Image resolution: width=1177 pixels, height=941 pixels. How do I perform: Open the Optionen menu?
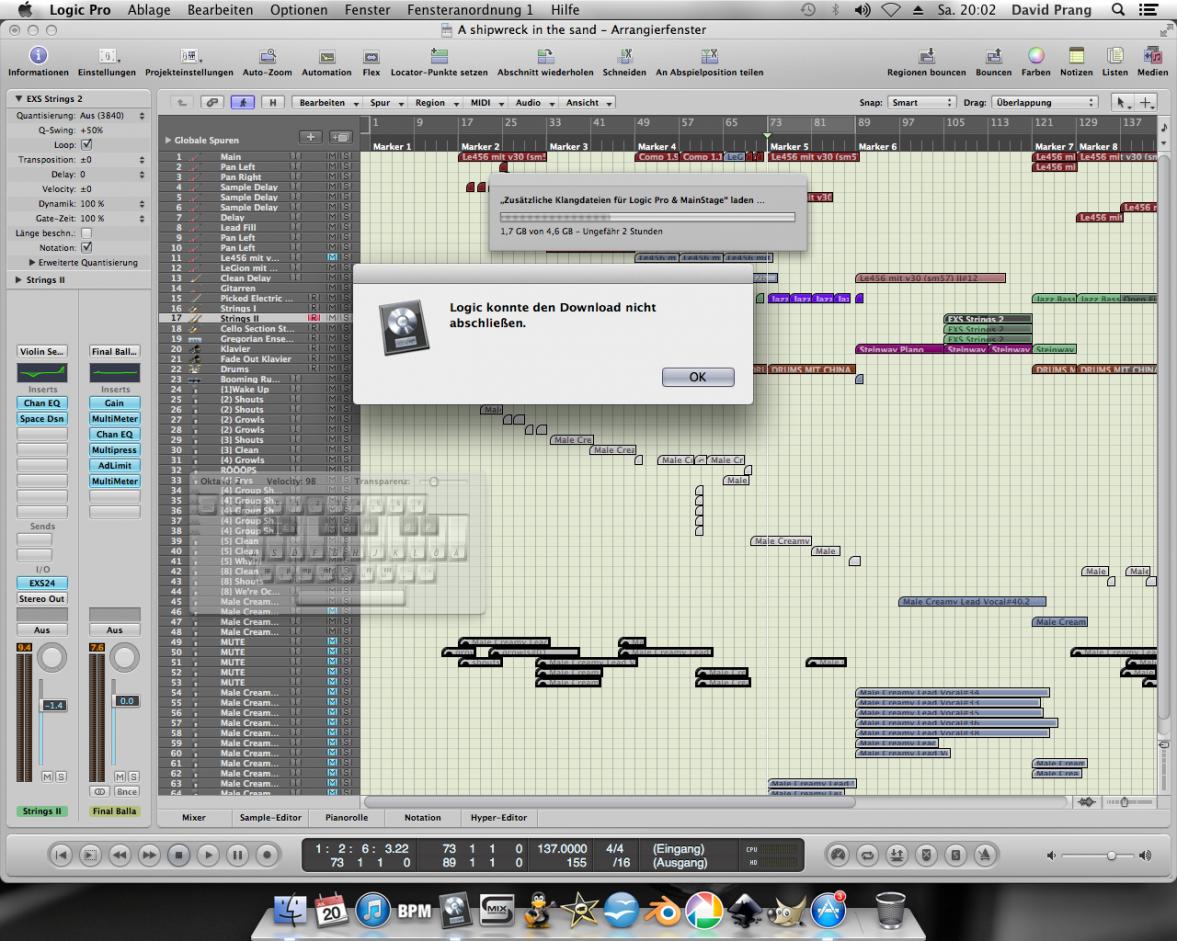(x=299, y=10)
